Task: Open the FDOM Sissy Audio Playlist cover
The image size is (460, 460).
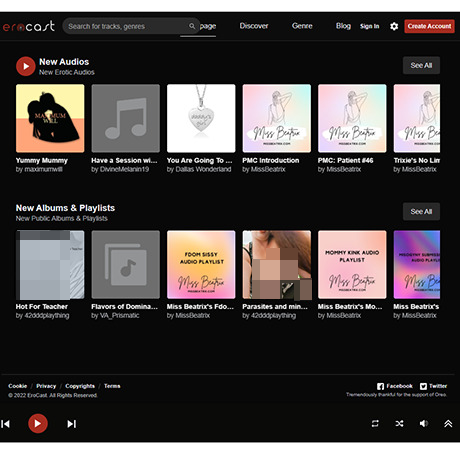Action: 201,265
